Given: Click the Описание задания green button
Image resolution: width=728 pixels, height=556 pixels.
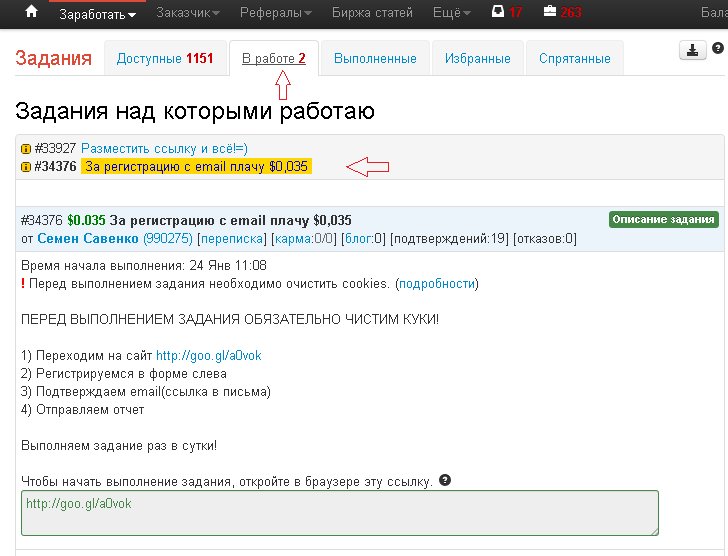Looking at the screenshot, I should point(663,220).
